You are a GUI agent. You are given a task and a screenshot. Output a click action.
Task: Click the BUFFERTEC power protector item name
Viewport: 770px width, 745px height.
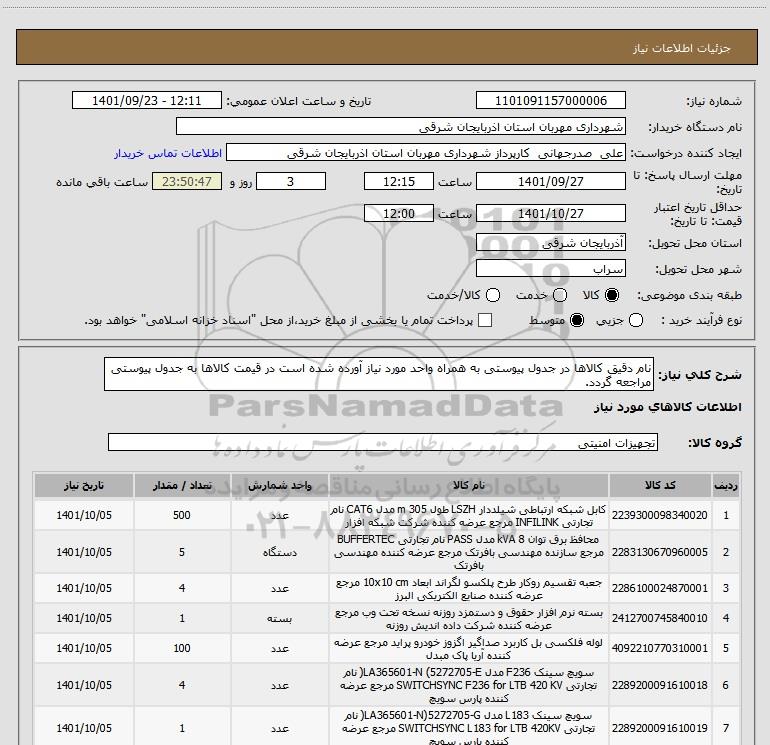(x=468, y=552)
